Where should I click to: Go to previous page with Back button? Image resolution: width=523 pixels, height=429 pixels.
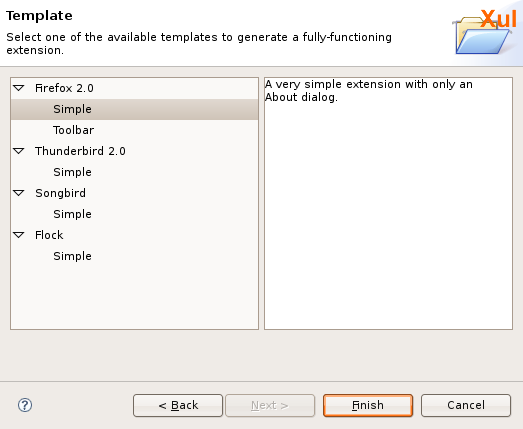point(178,406)
